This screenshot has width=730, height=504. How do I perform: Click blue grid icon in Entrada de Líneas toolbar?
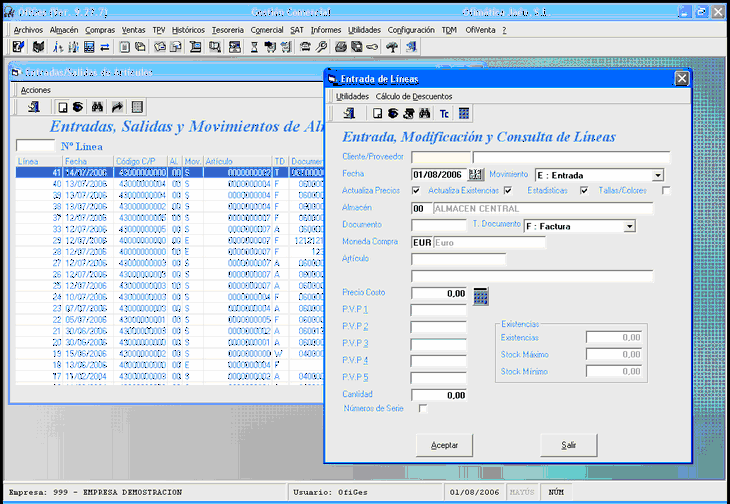pos(464,113)
